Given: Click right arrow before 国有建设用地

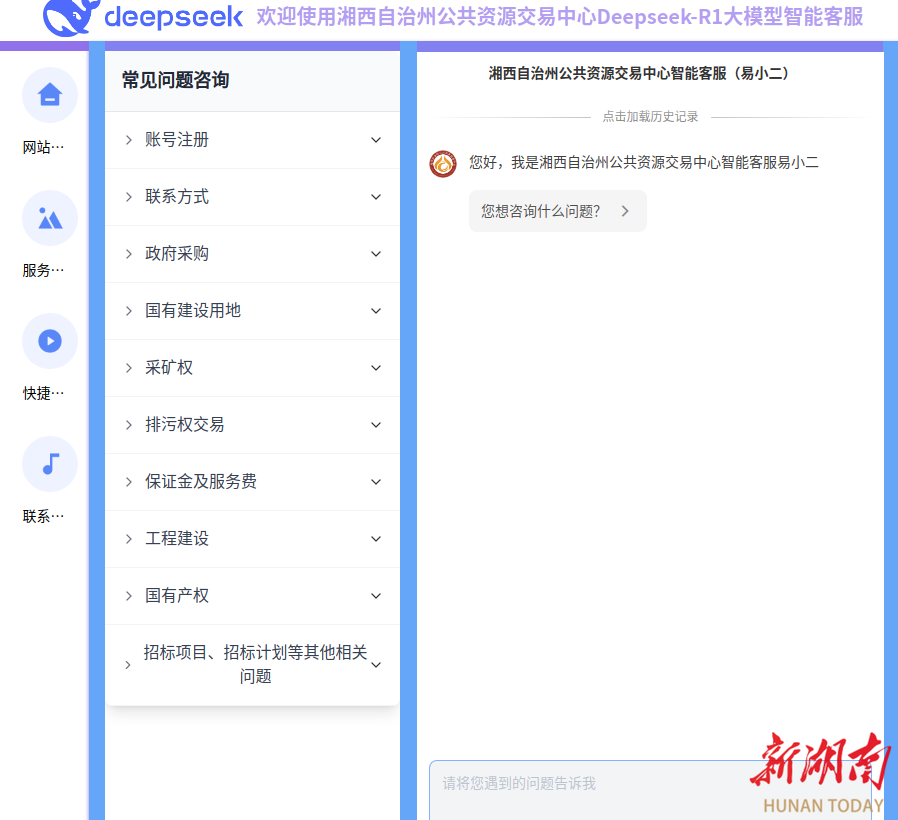Looking at the screenshot, I should [x=129, y=311].
